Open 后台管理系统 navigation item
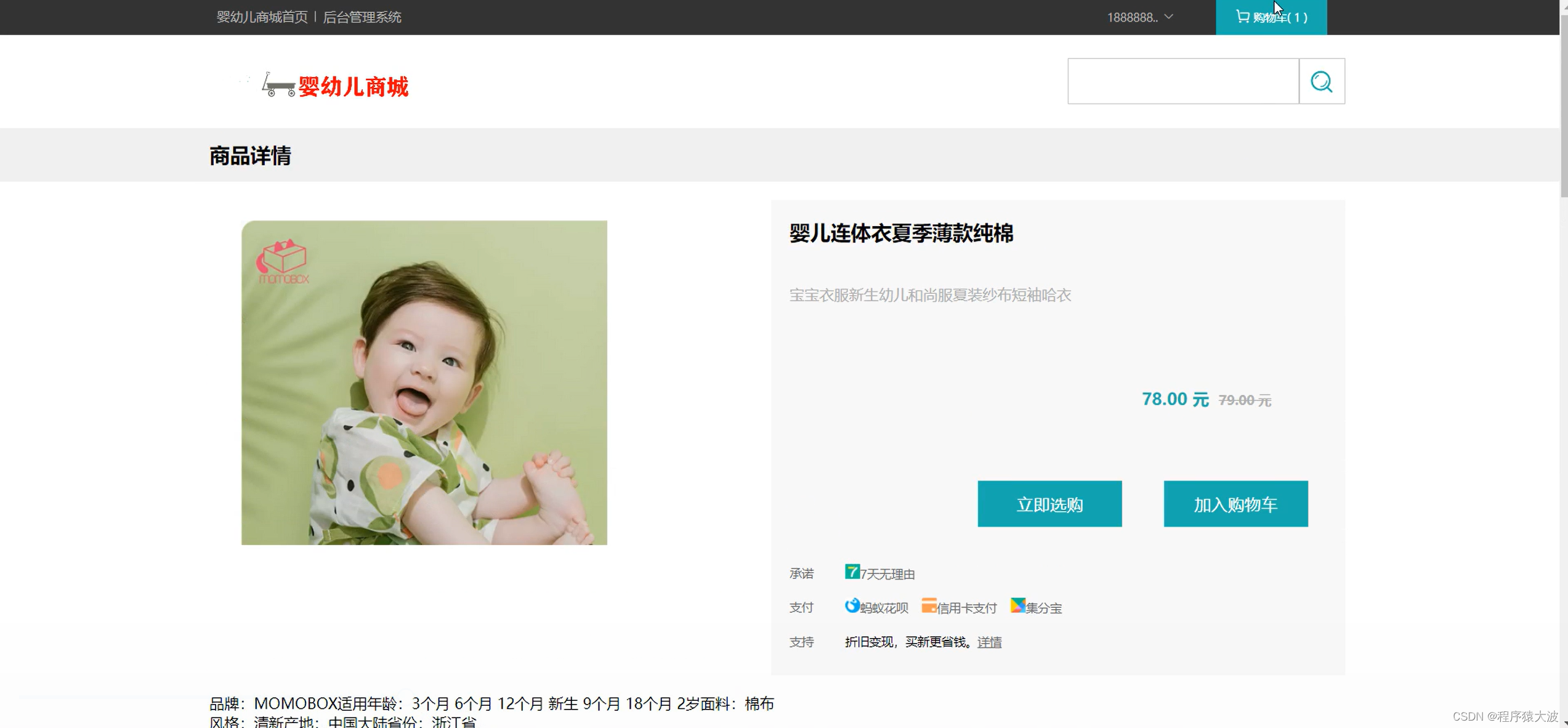 362,17
